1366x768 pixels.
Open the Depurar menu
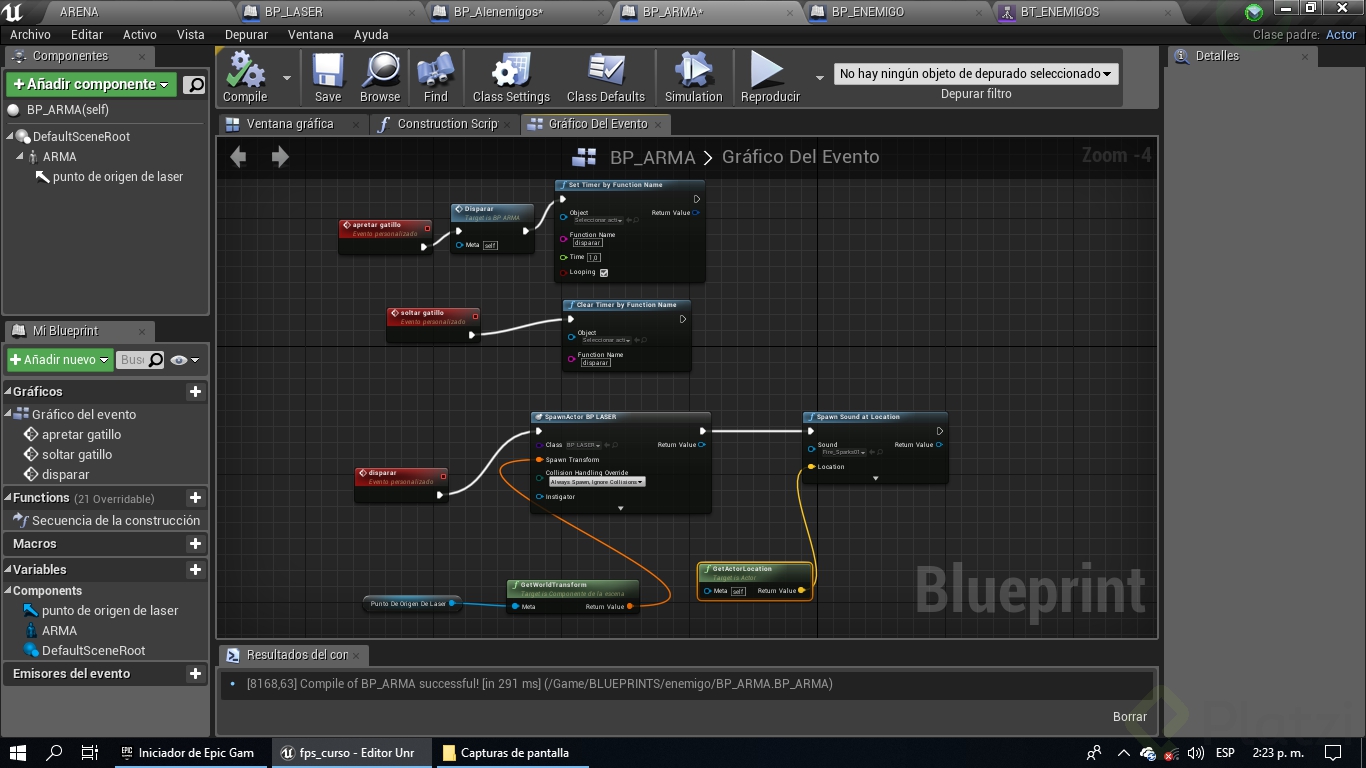pos(246,35)
